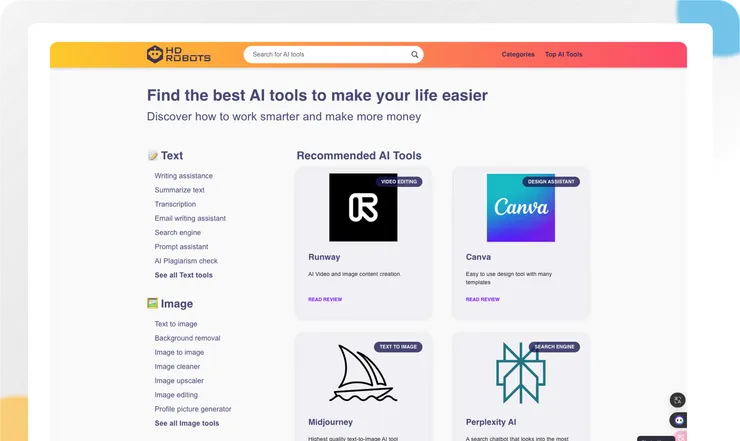Open See all Text tools
Viewport: 740px width, 441px height.
[x=183, y=275]
